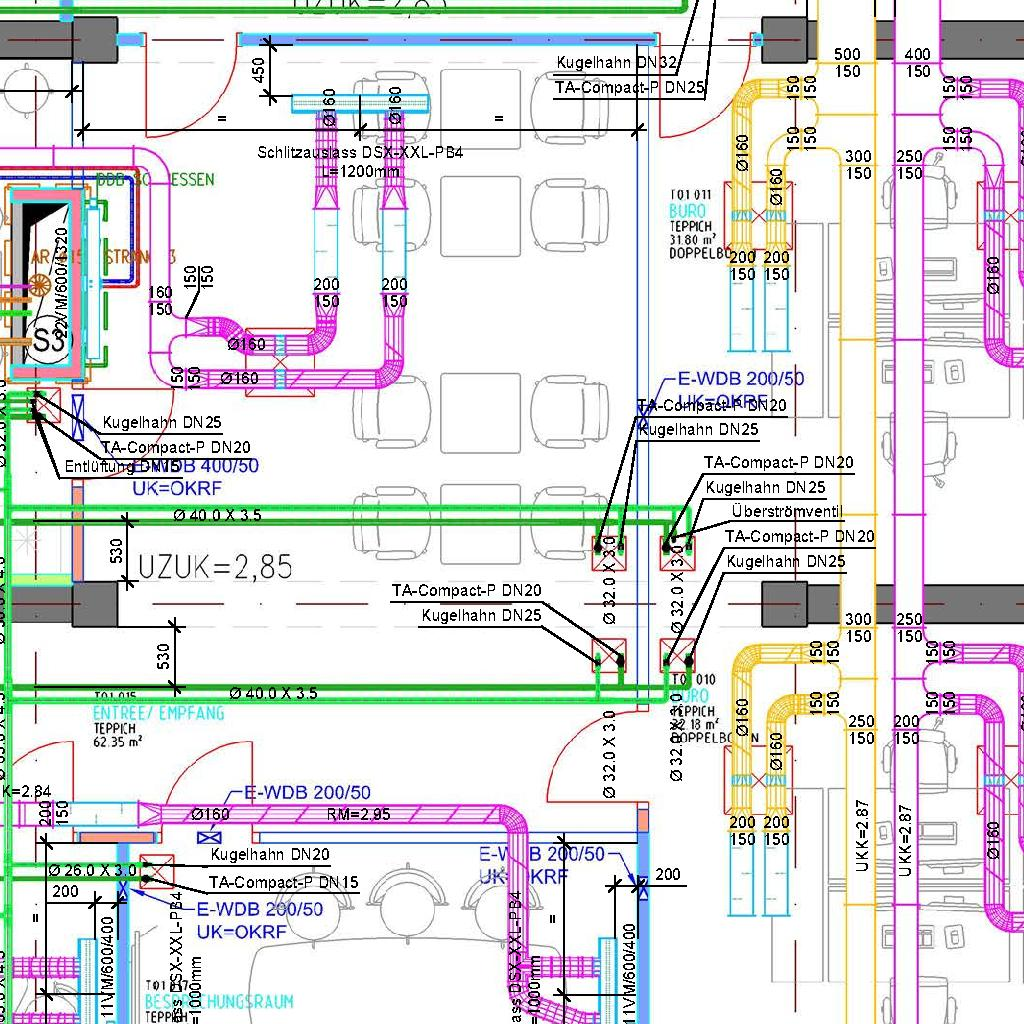Select the ENTREE/ EMPFANG room label
This screenshot has width=1024, height=1024.
coord(158,714)
